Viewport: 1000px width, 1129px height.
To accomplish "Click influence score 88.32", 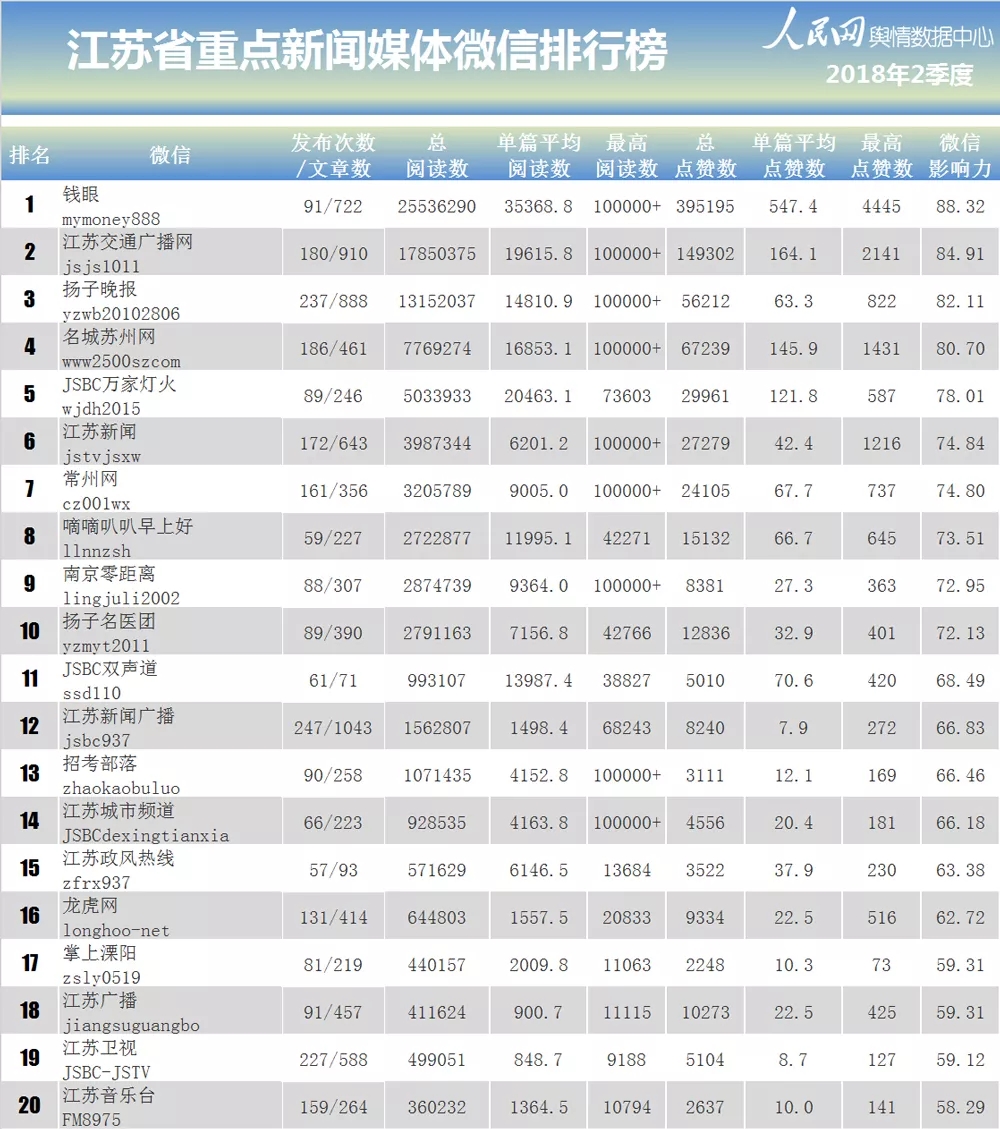I will 960,207.
